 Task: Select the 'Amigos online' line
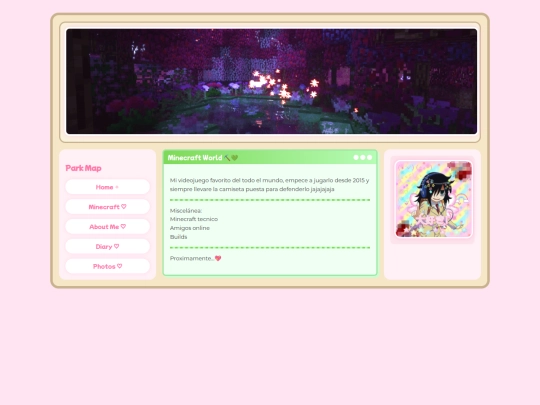(x=189, y=228)
